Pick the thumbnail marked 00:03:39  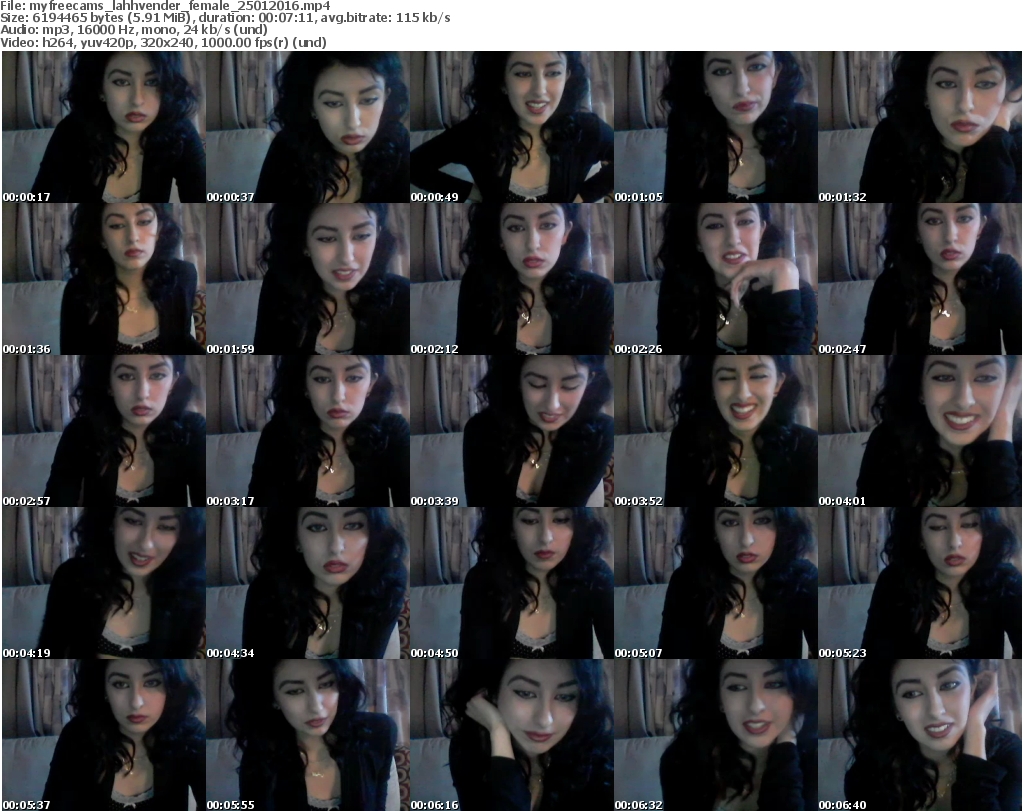click(x=511, y=431)
